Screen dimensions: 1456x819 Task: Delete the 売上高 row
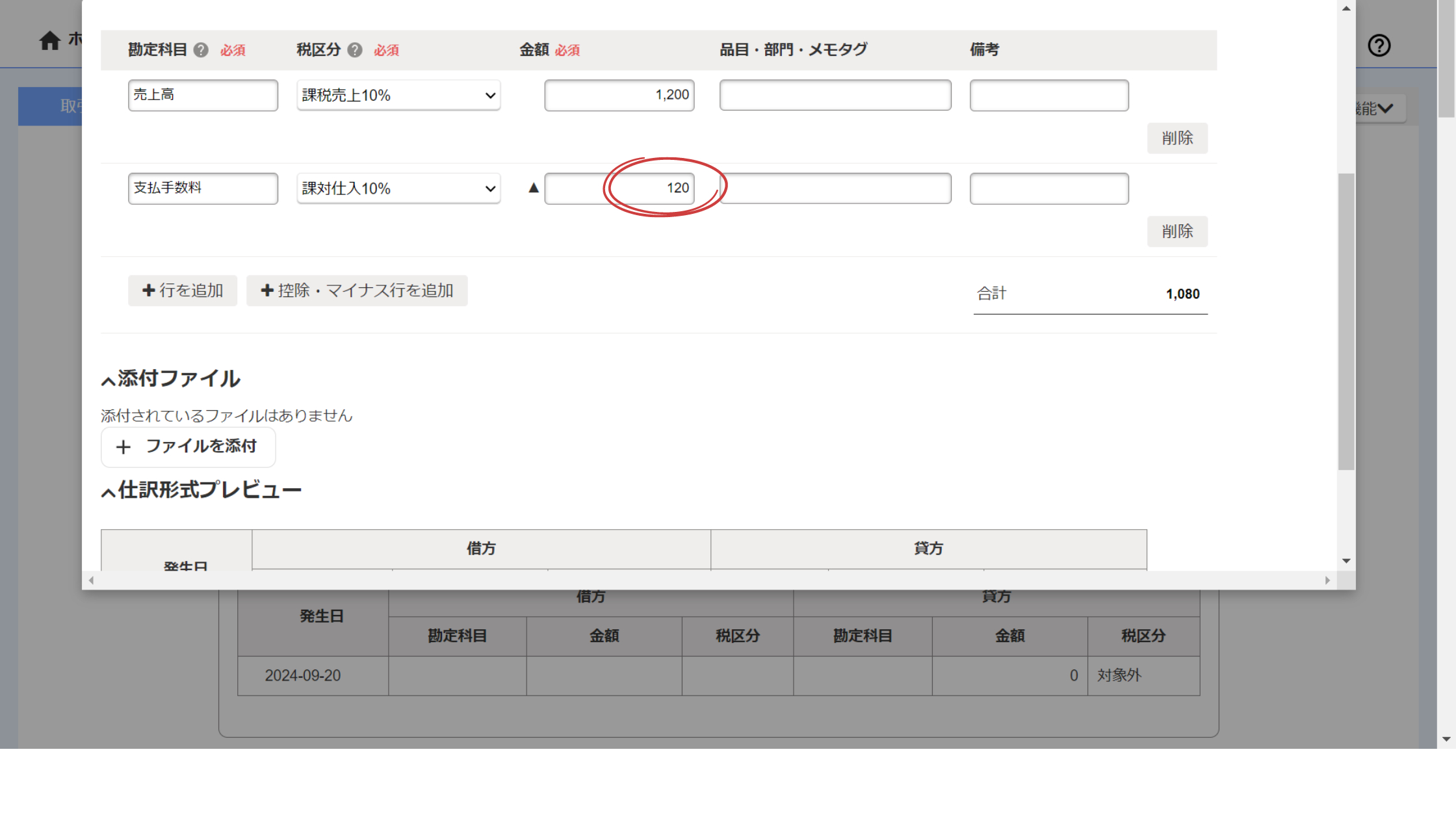click(1177, 138)
